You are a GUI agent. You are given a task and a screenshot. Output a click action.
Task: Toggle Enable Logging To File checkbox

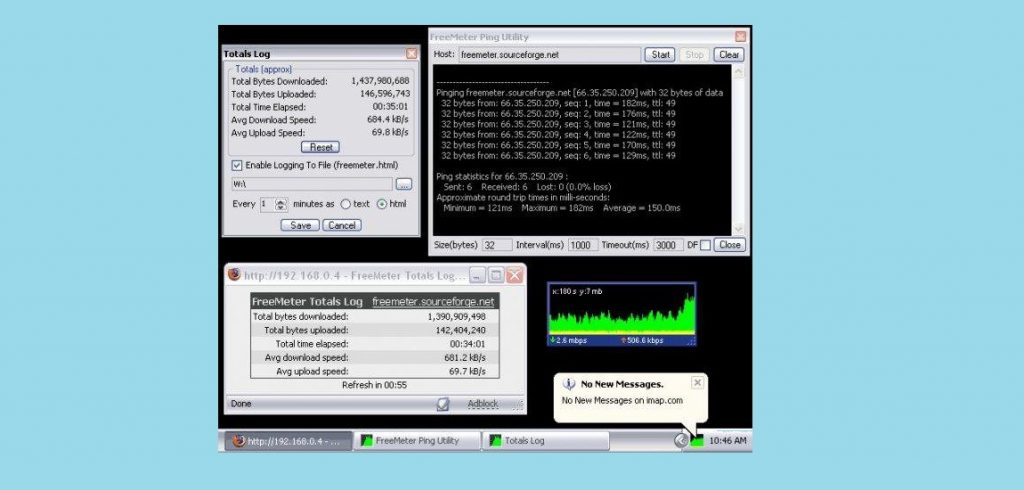coord(237,165)
